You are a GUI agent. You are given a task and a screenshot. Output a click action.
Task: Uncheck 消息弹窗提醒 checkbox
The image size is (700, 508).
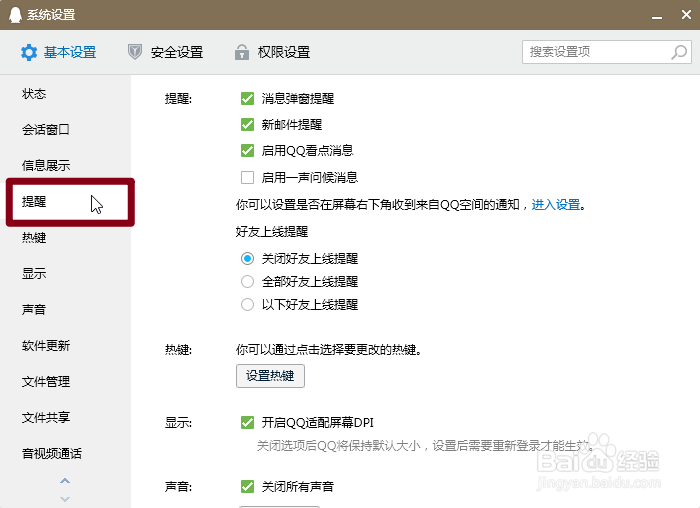click(247, 99)
